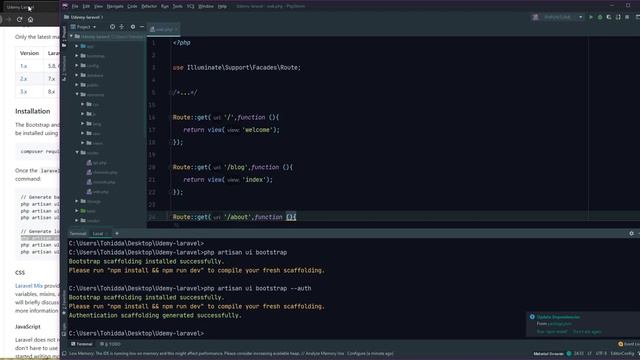This screenshot has height=360, width=640.
Task: Click line 17 return view('welcome') code
Action: (x=231, y=130)
